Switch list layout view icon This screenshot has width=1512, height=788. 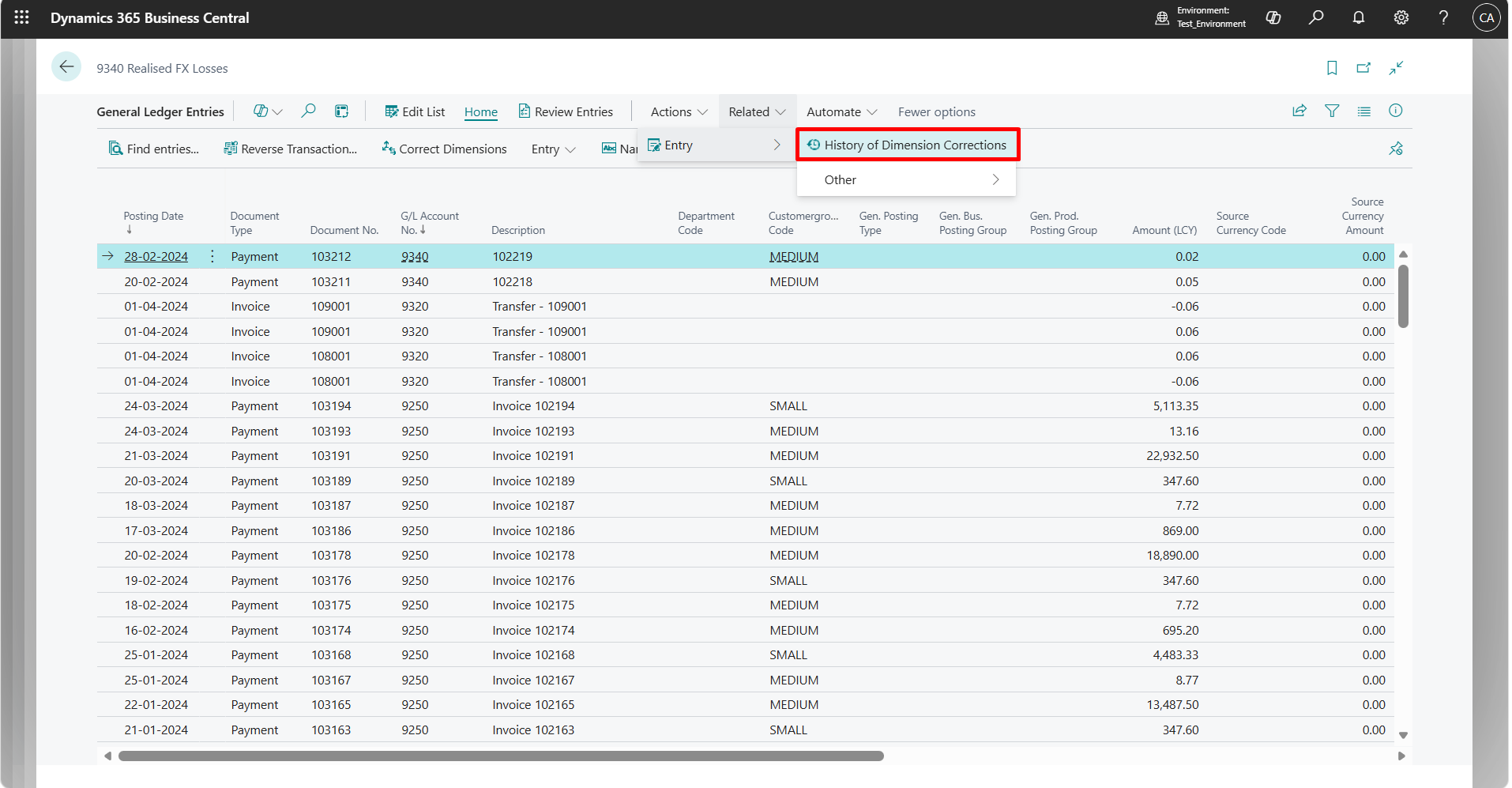[1364, 111]
